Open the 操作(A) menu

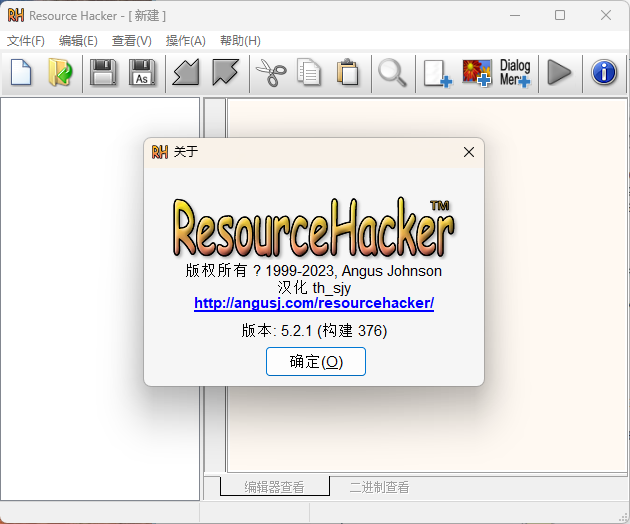(x=185, y=41)
